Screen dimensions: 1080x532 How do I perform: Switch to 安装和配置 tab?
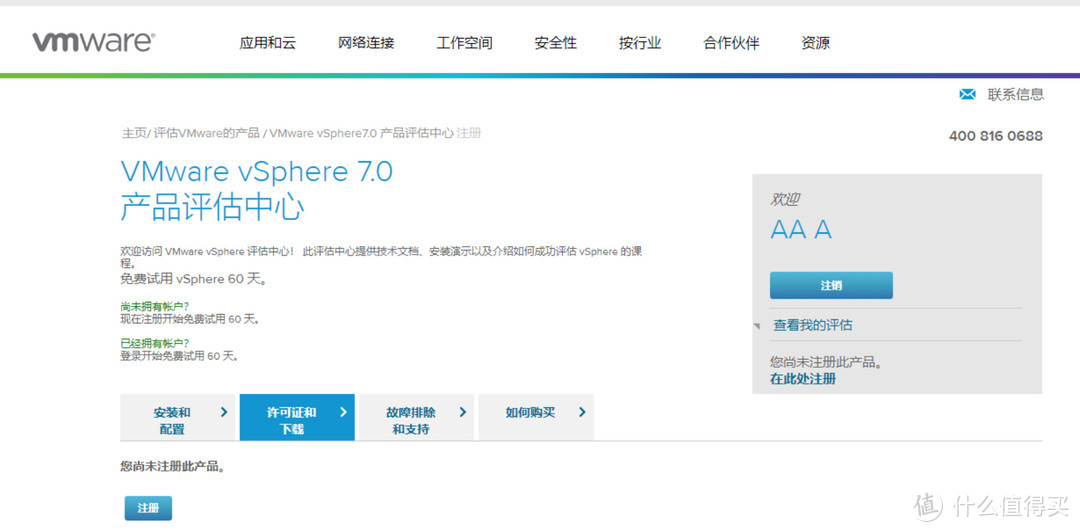178,418
